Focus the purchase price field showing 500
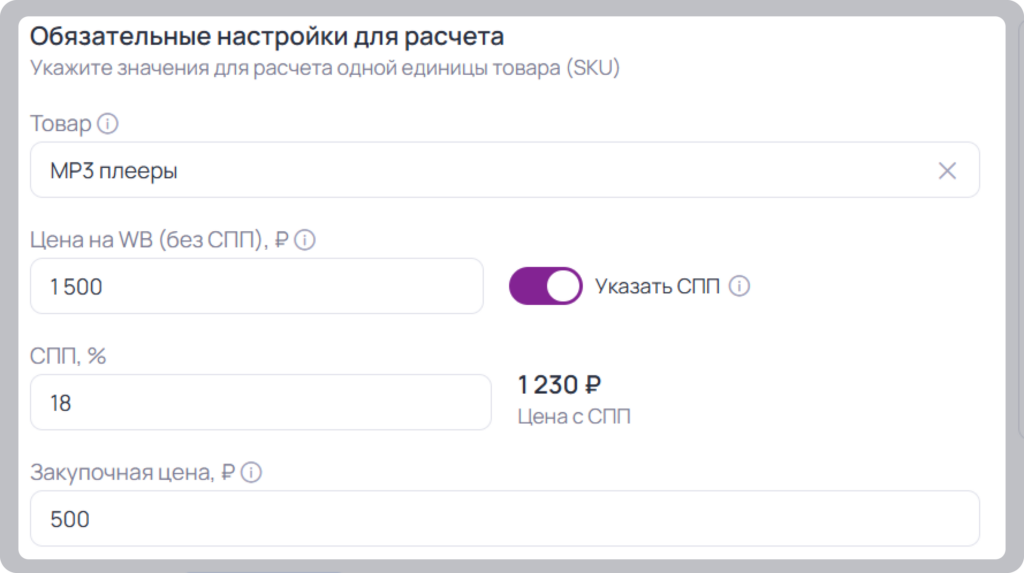 click(505, 519)
